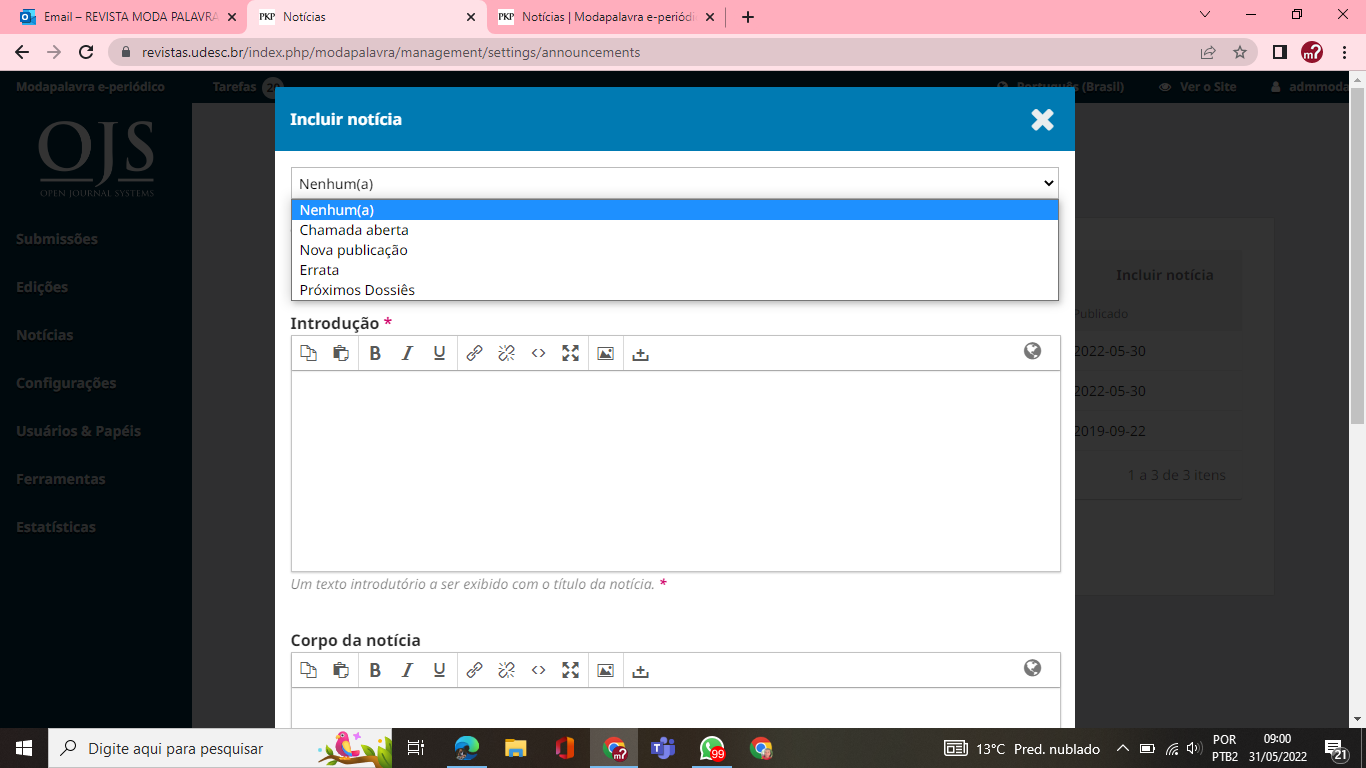This screenshot has width=1366, height=768.
Task: Bookmark this page with the star icon
Action: click(1240, 52)
